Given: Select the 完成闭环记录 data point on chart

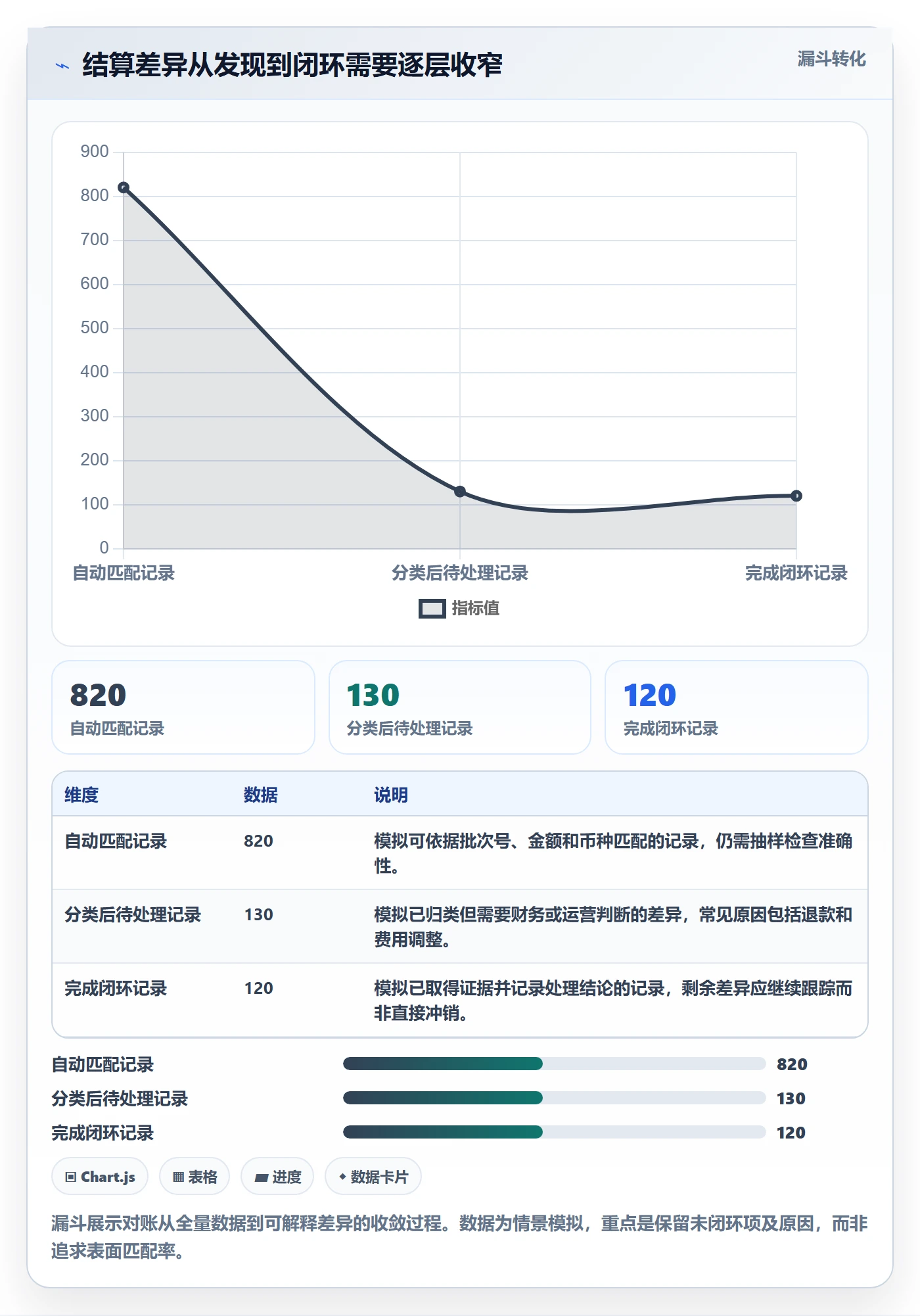Looking at the screenshot, I should point(796,496).
